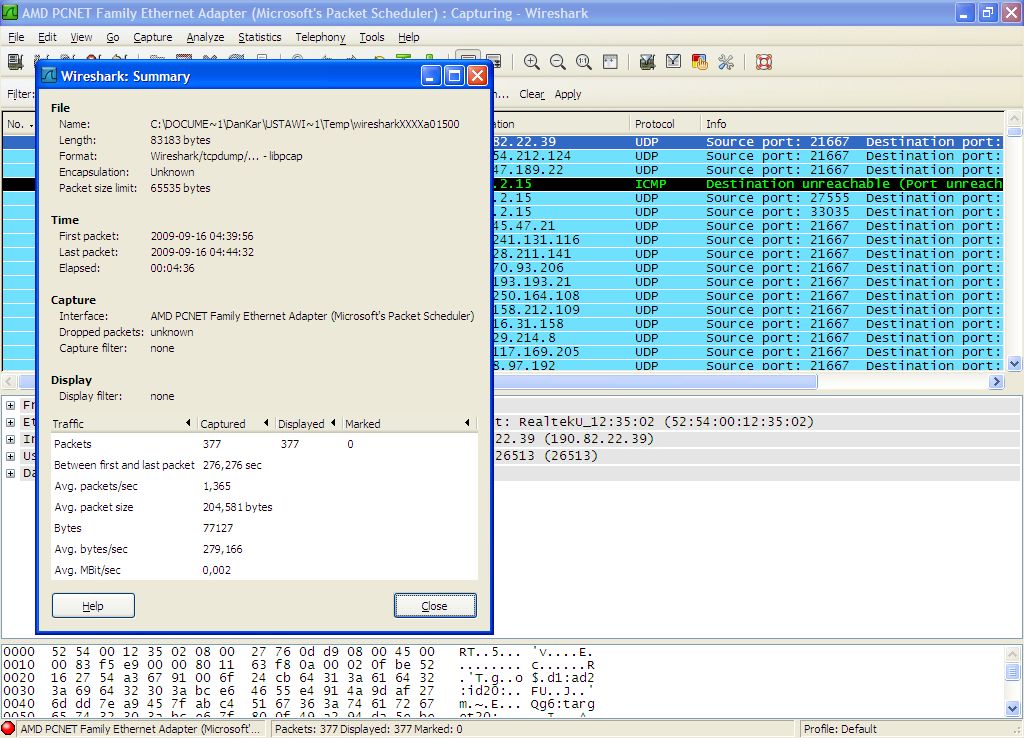
Task: Open the Coloring Rules toolbar icon
Action: (x=699, y=62)
